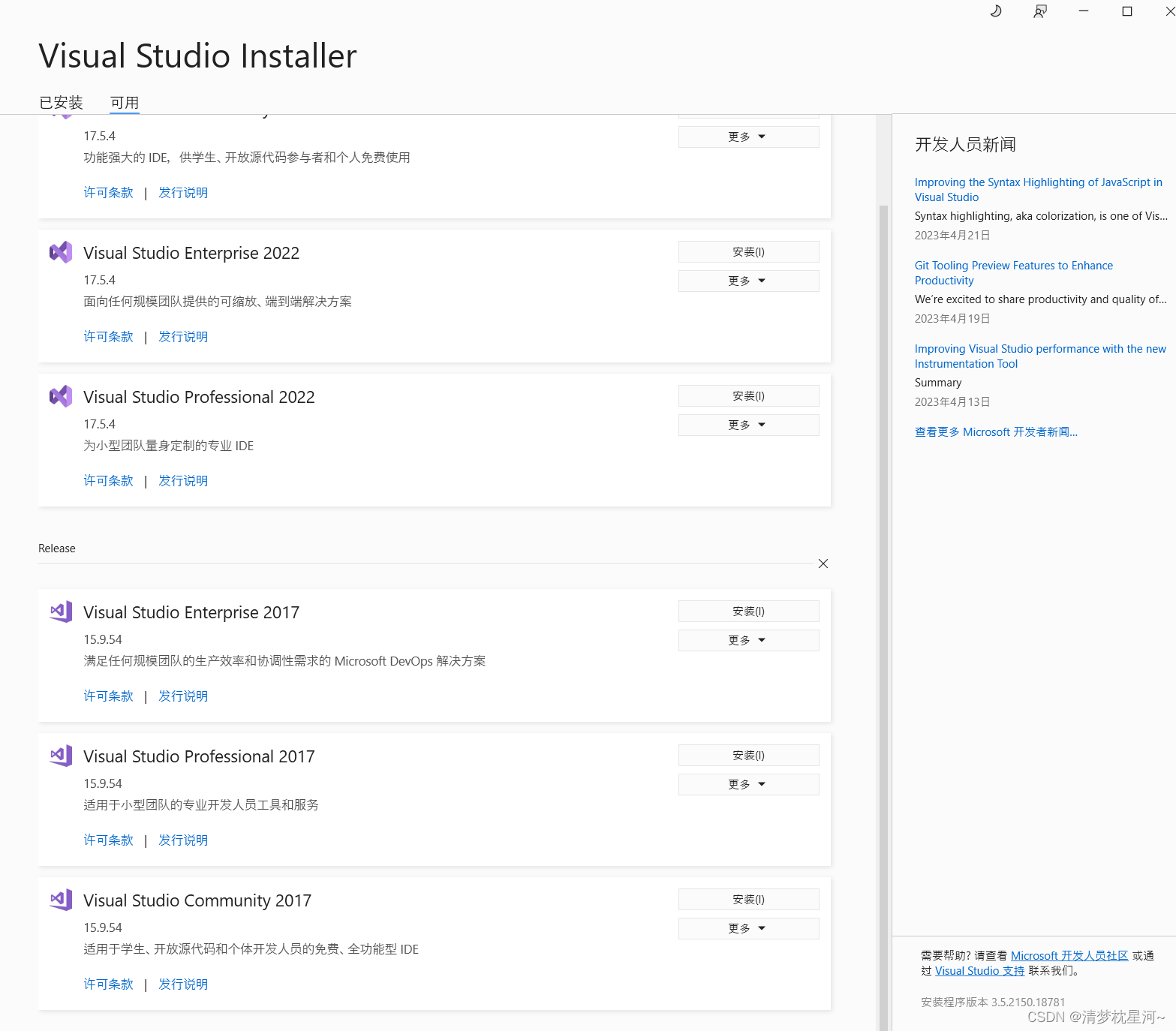Open 更多 dropdown for Community 2017
The height and width of the screenshot is (1031, 1176).
pos(748,928)
